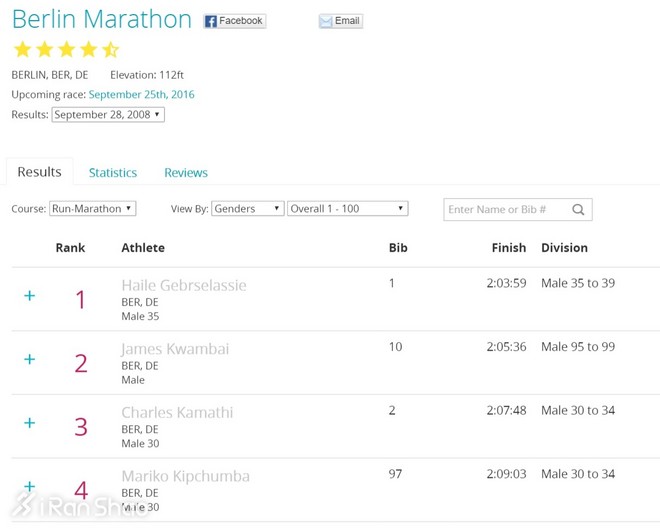The height and width of the screenshot is (529, 660).
Task: Open the Course Run-Marathon dropdown
Action: 93,209
